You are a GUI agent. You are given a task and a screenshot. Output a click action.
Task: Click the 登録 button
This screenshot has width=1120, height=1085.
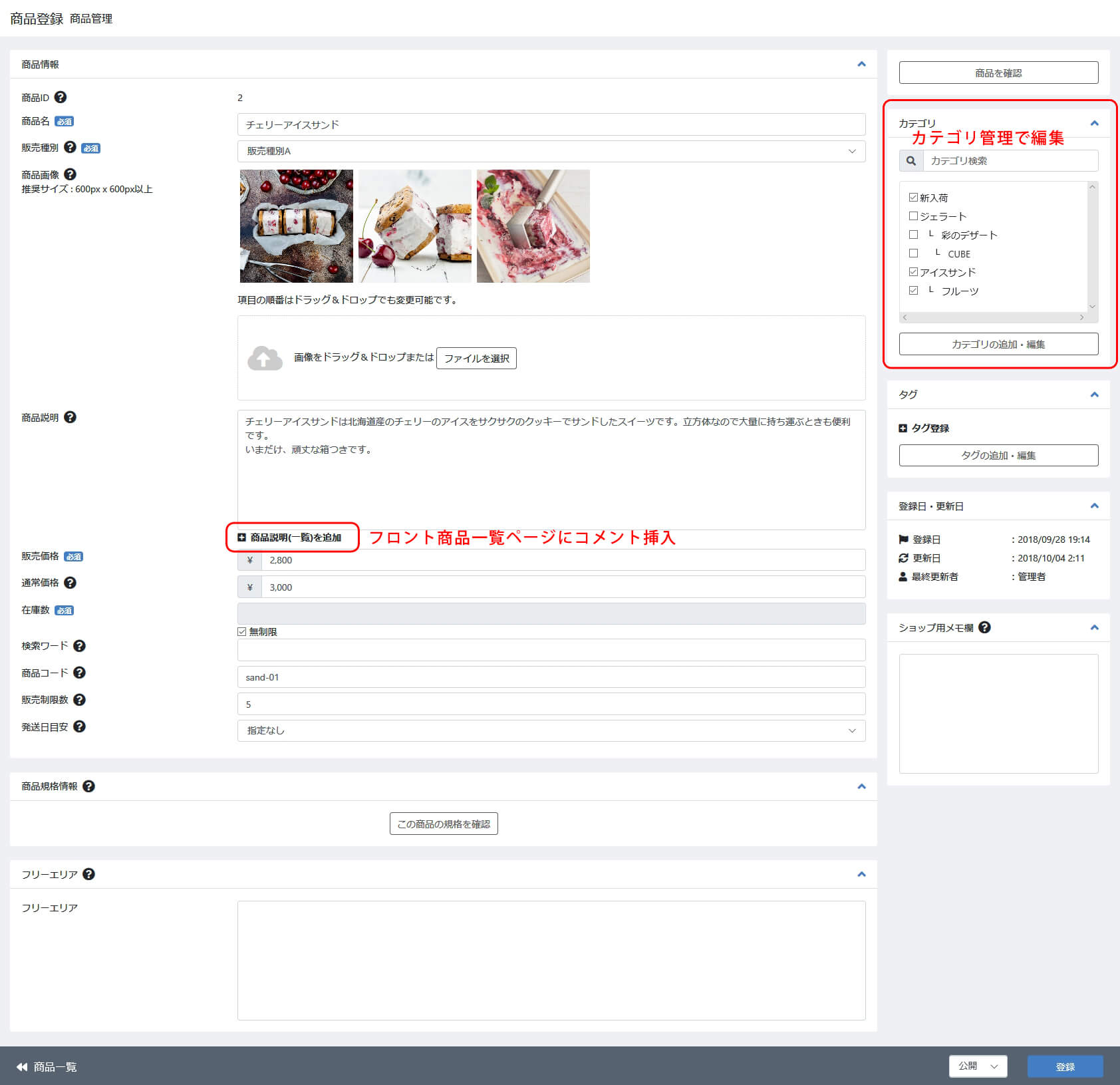click(1065, 1066)
